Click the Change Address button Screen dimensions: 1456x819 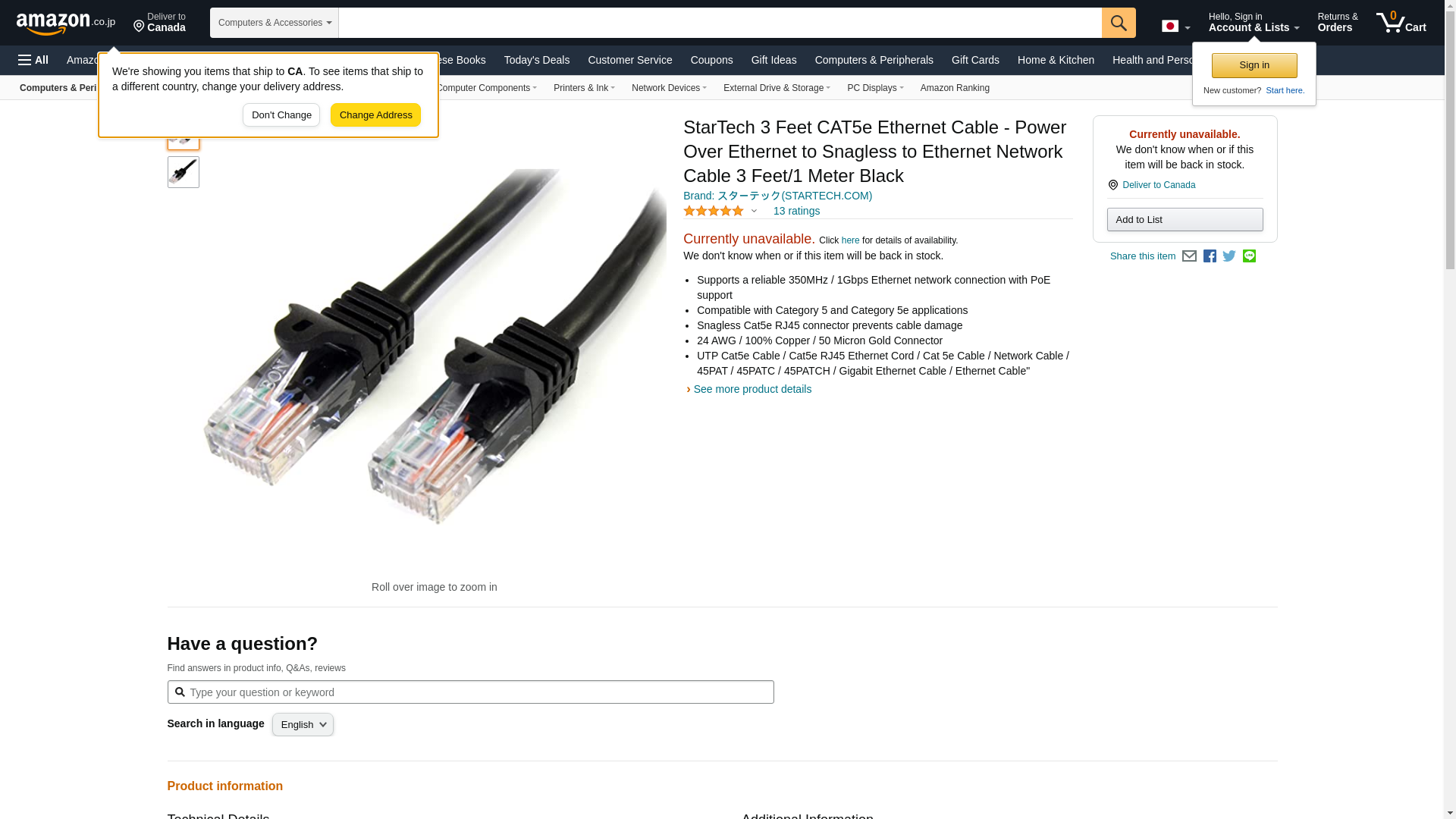coord(375,115)
